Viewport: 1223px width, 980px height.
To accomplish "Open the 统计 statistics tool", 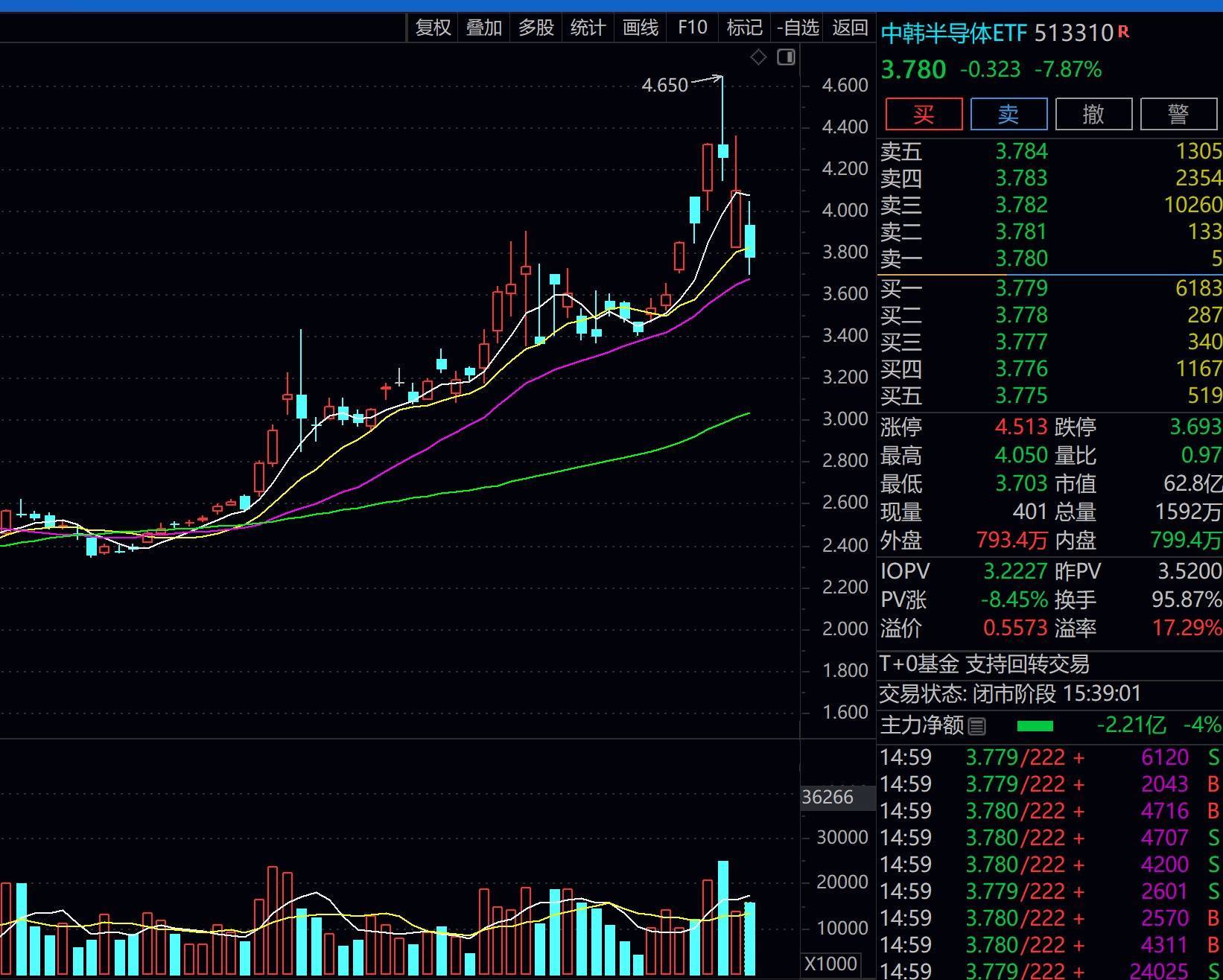I will pyautogui.click(x=588, y=28).
